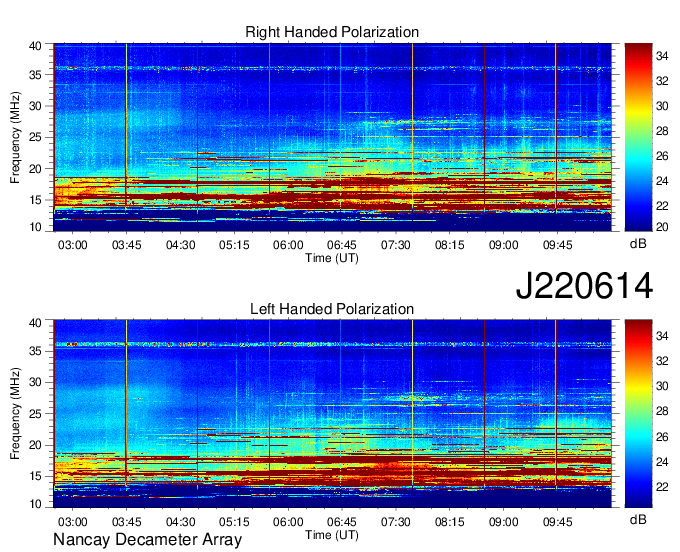Click the Left Handed Polarization title
Viewport: 680px width, 552px height.
tap(332, 309)
